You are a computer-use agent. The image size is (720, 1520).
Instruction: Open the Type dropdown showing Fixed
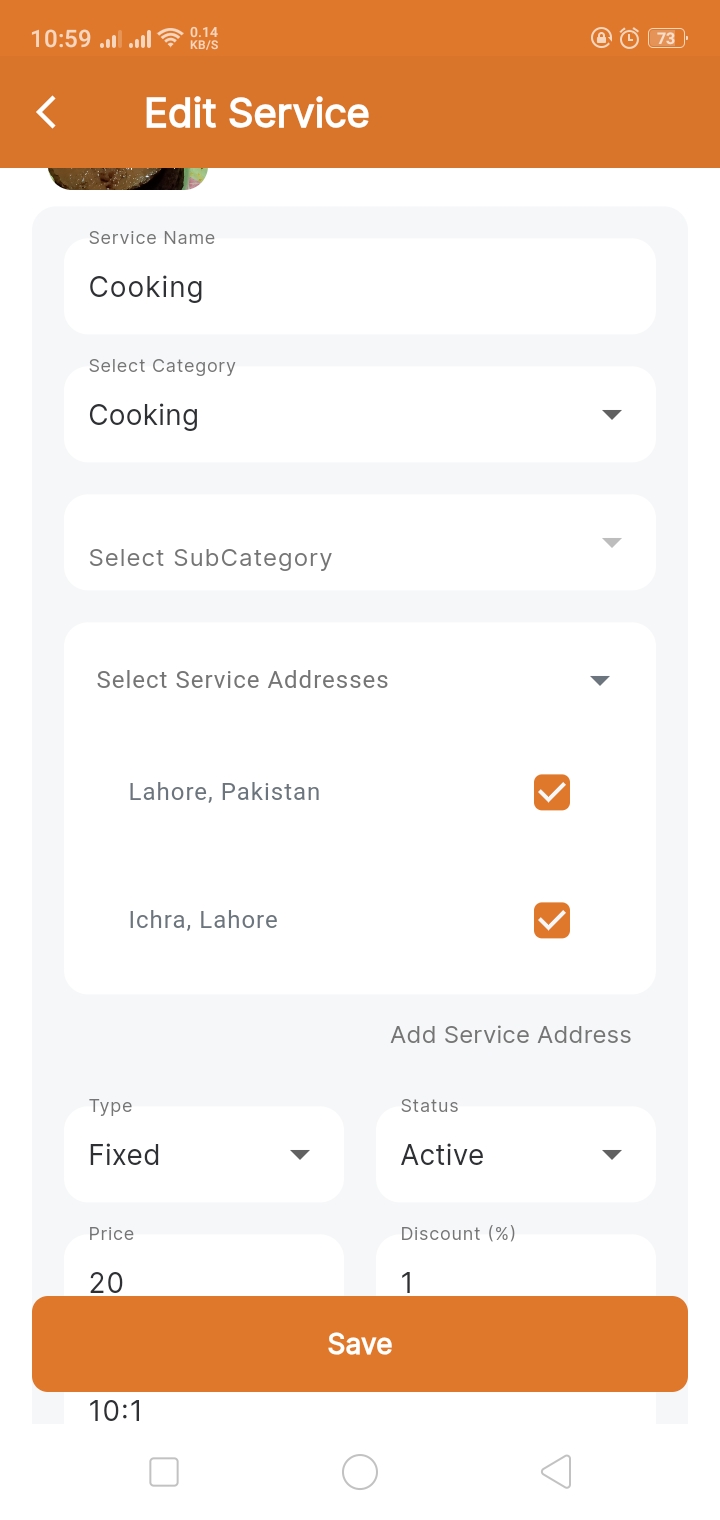click(x=204, y=1154)
